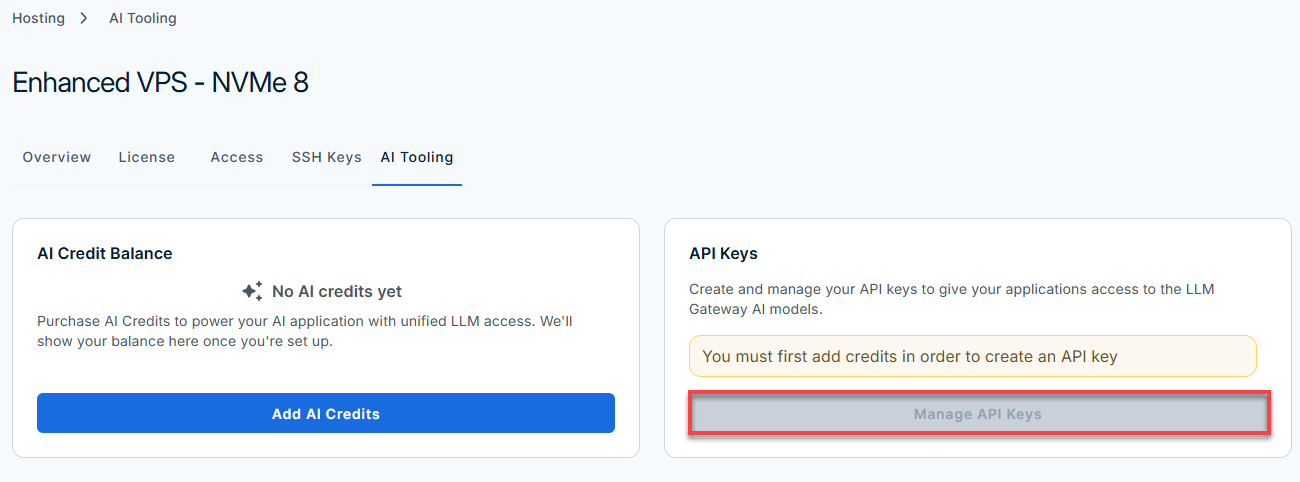Screen dimensions: 1300x482
Task: Click the 'Purchase AI Credits to power' description
Action: [304, 331]
